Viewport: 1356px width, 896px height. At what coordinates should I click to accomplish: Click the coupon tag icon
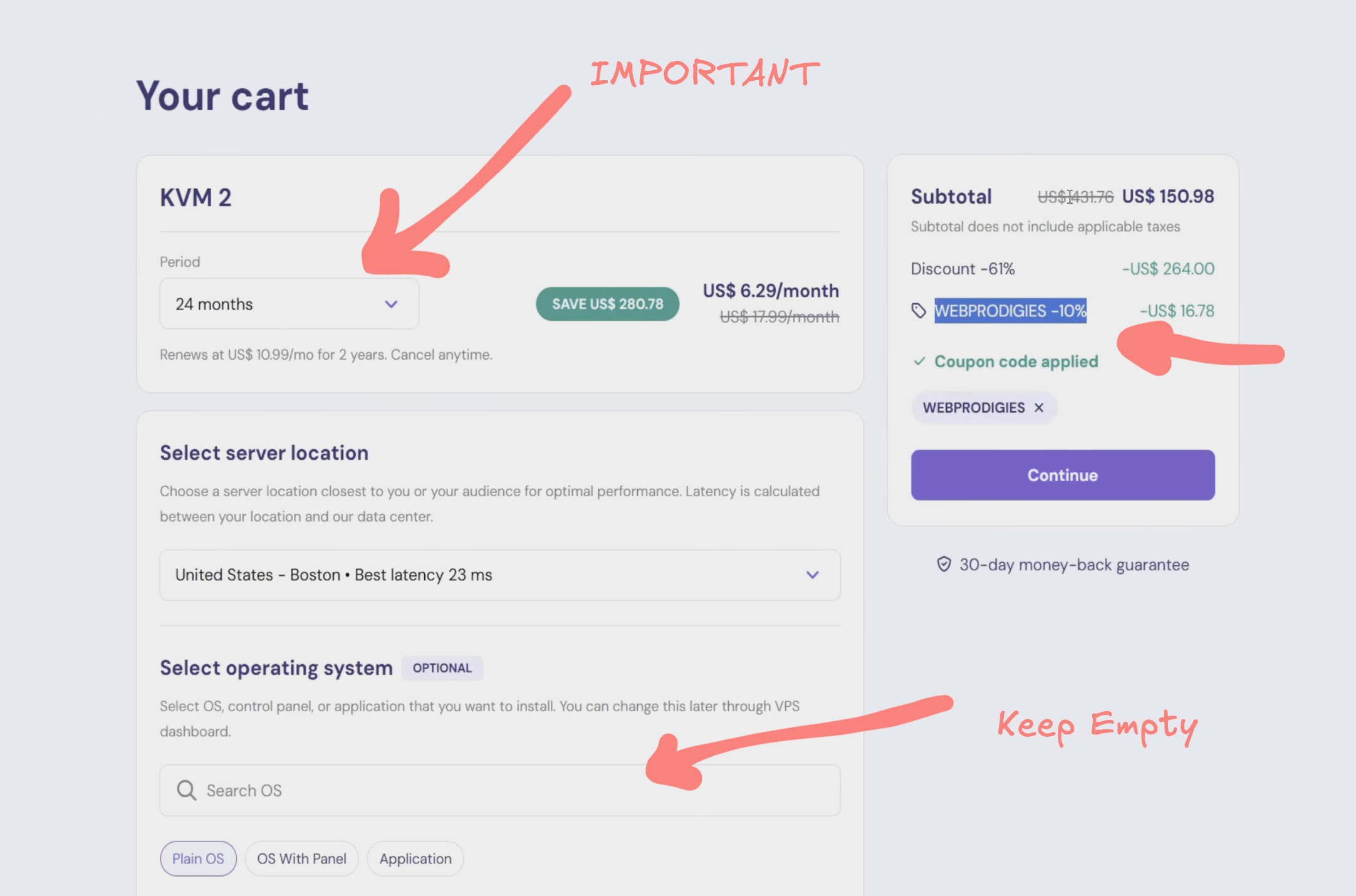919,311
